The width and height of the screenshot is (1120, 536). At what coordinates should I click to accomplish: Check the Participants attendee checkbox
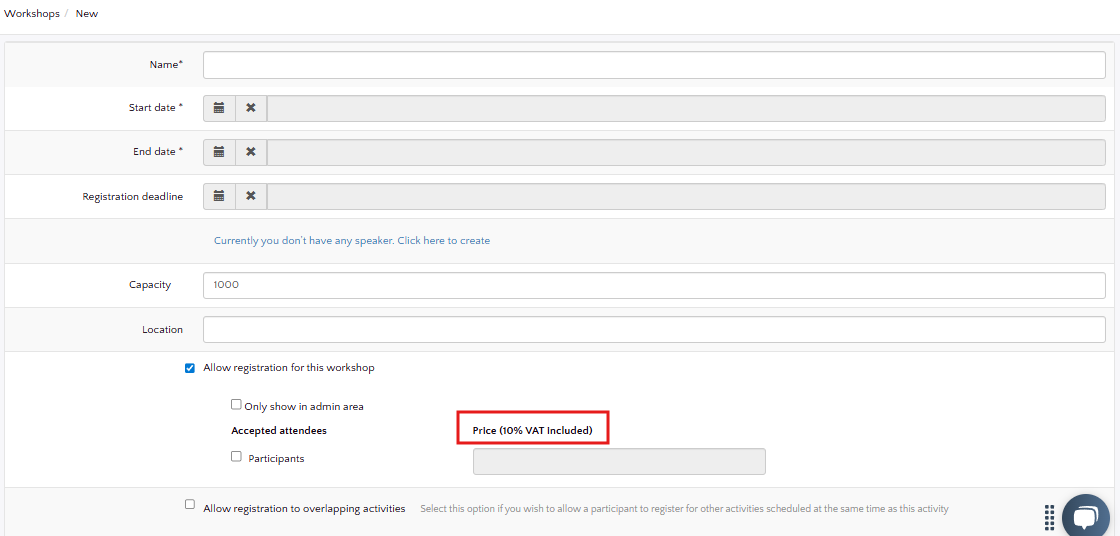pos(236,456)
